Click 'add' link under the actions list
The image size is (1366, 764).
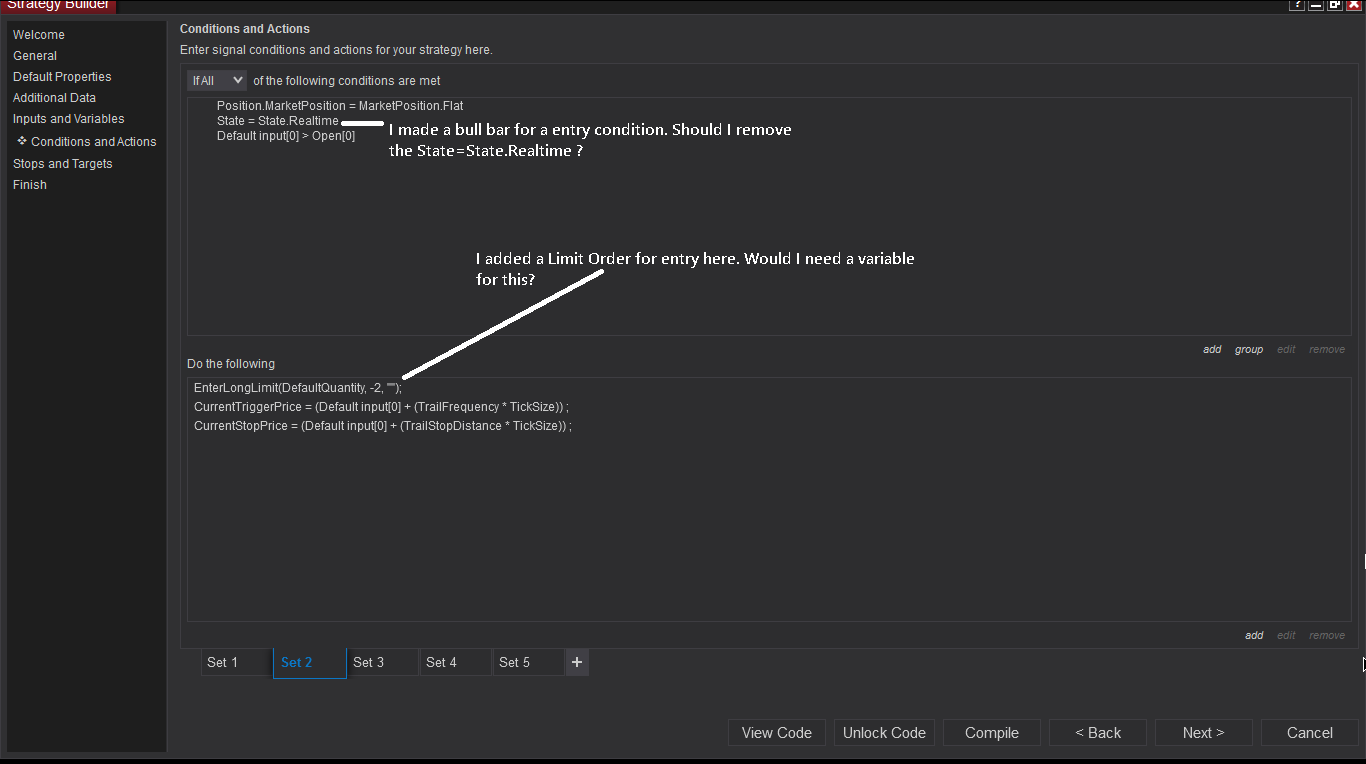tap(1254, 636)
